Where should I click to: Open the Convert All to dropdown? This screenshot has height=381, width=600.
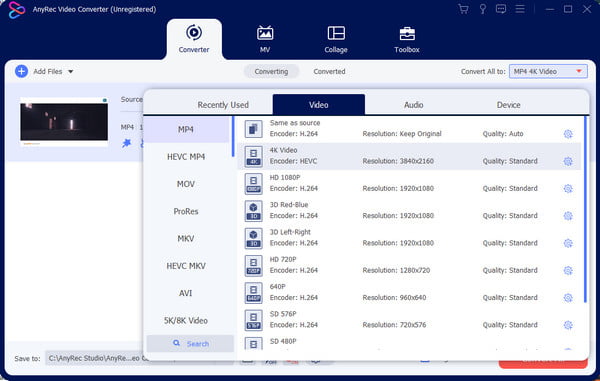pyautogui.click(x=548, y=71)
